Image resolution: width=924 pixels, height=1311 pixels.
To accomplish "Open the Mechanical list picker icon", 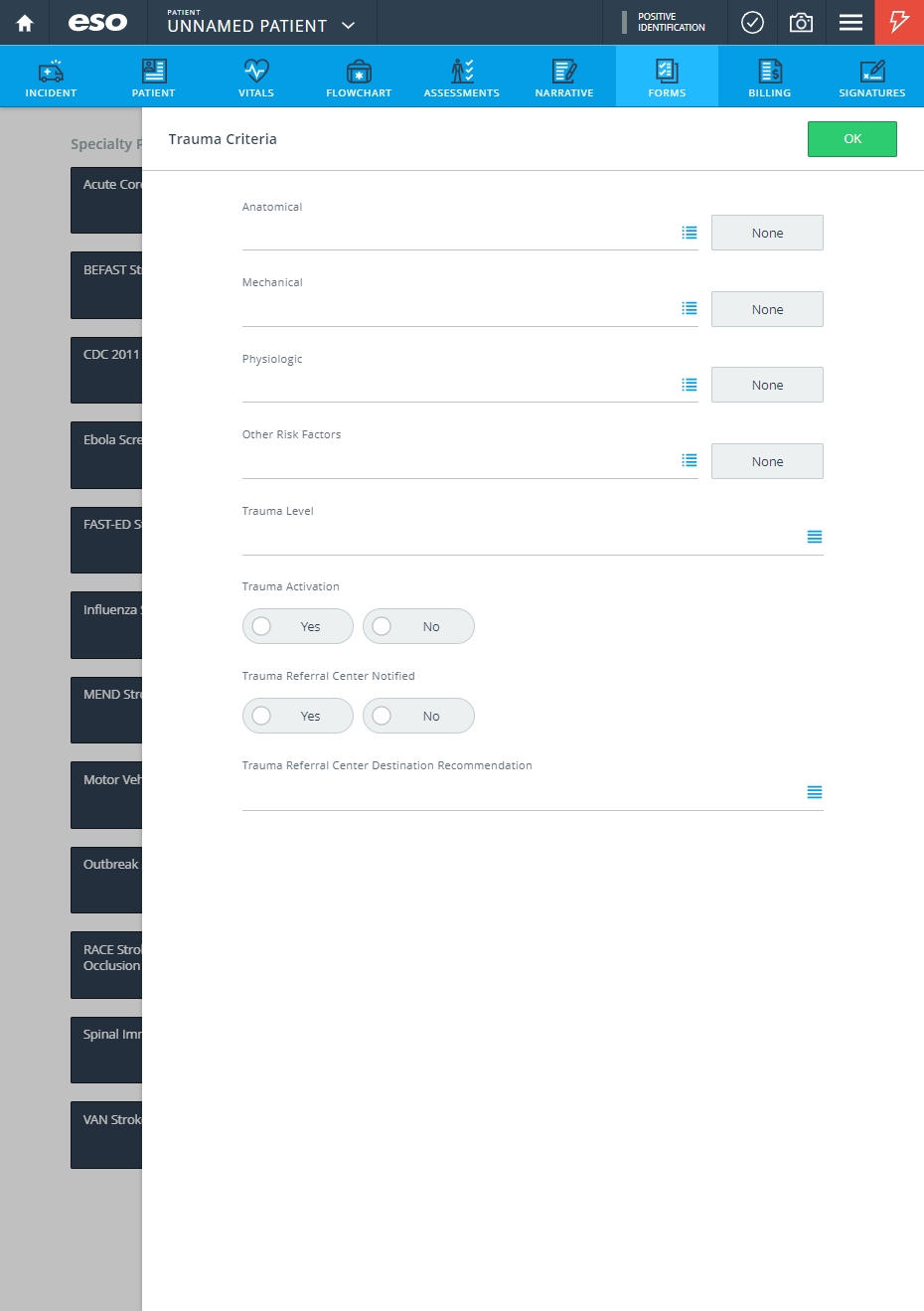I will click(x=690, y=309).
